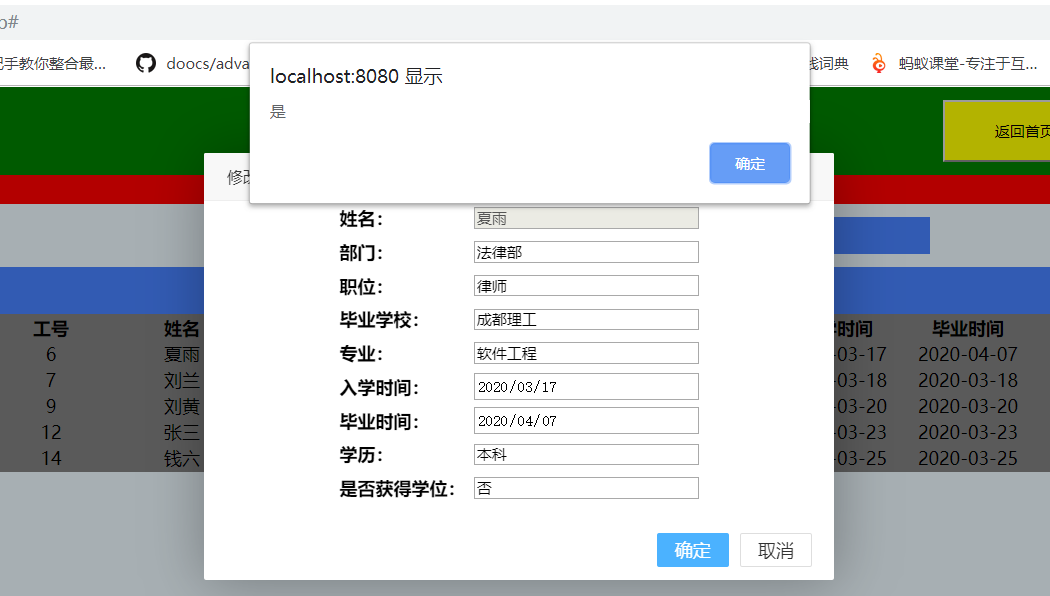Click the name 刘黄 in the table
Image resolution: width=1050 pixels, height=596 pixels.
click(x=182, y=406)
